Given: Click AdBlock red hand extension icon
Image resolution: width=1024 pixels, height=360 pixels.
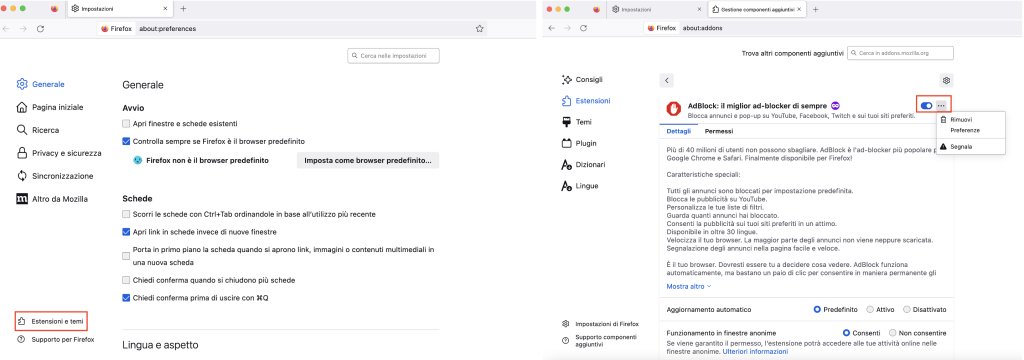Looking at the screenshot, I should pyautogui.click(x=673, y=108).
